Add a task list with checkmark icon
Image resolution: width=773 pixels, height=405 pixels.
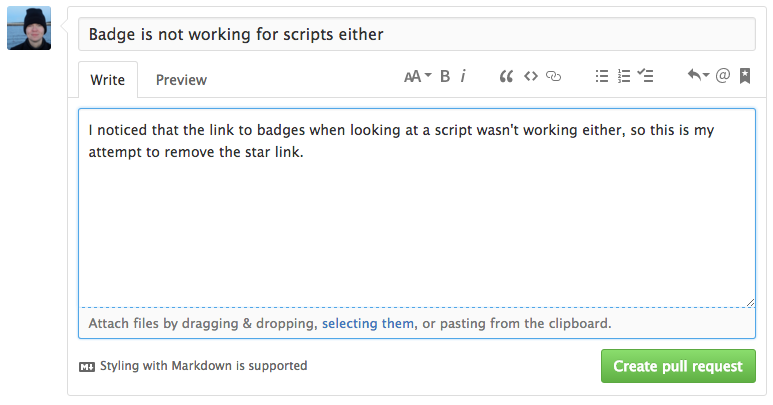645,76
